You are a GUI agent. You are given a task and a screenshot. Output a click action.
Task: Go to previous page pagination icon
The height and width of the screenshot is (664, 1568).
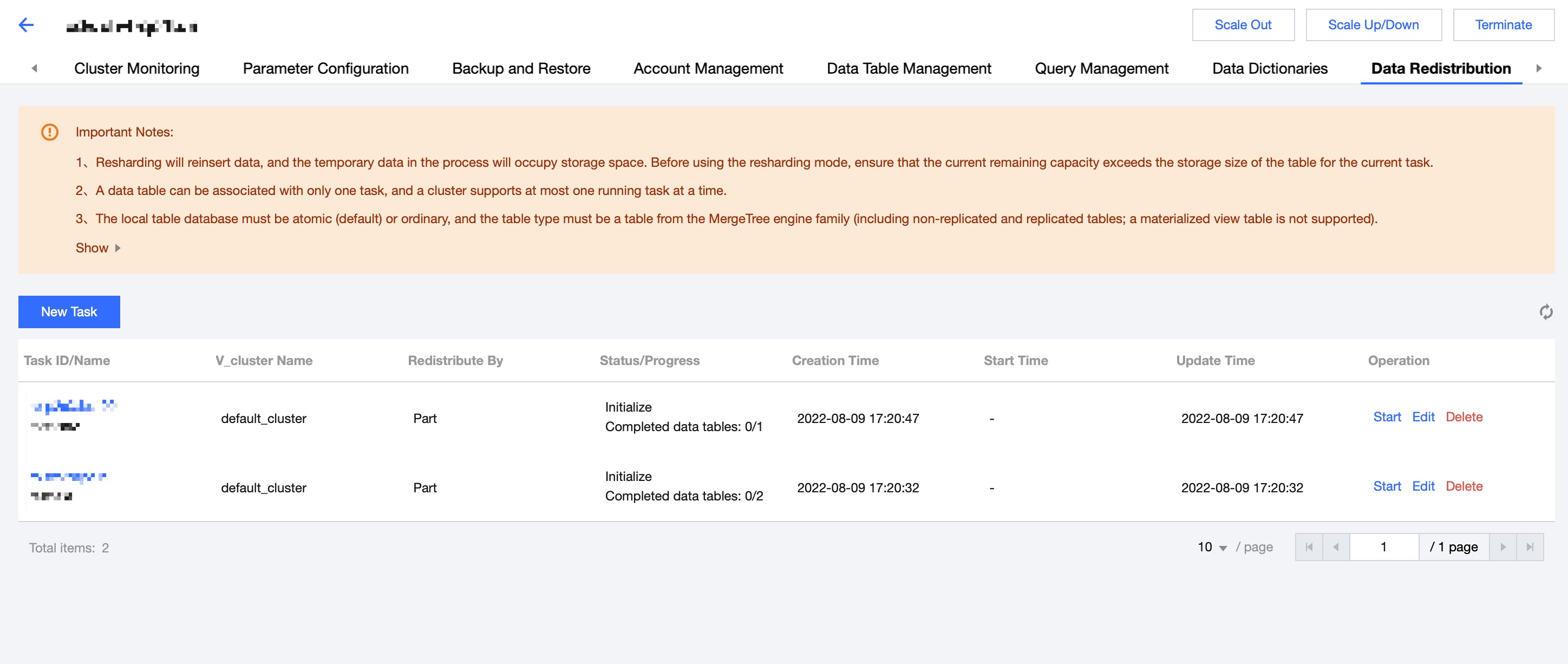point(1336,547)
